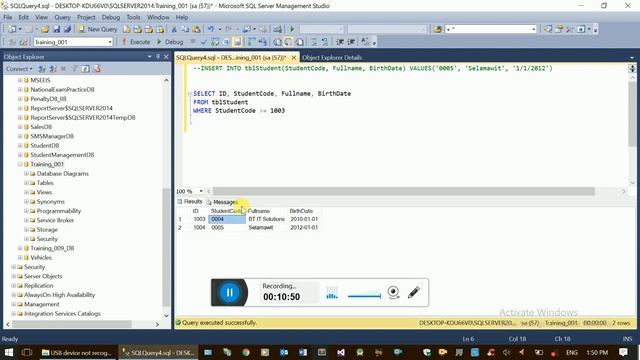Open the Help menu
Image resolution: width=640 pixels, height=360 pixels.
tap(182, 17)
